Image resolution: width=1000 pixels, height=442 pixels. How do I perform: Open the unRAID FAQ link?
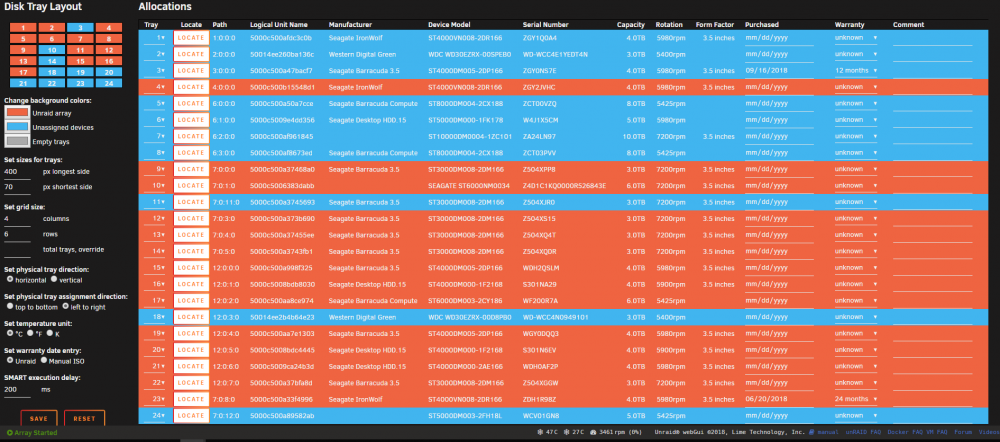point(863,432)
